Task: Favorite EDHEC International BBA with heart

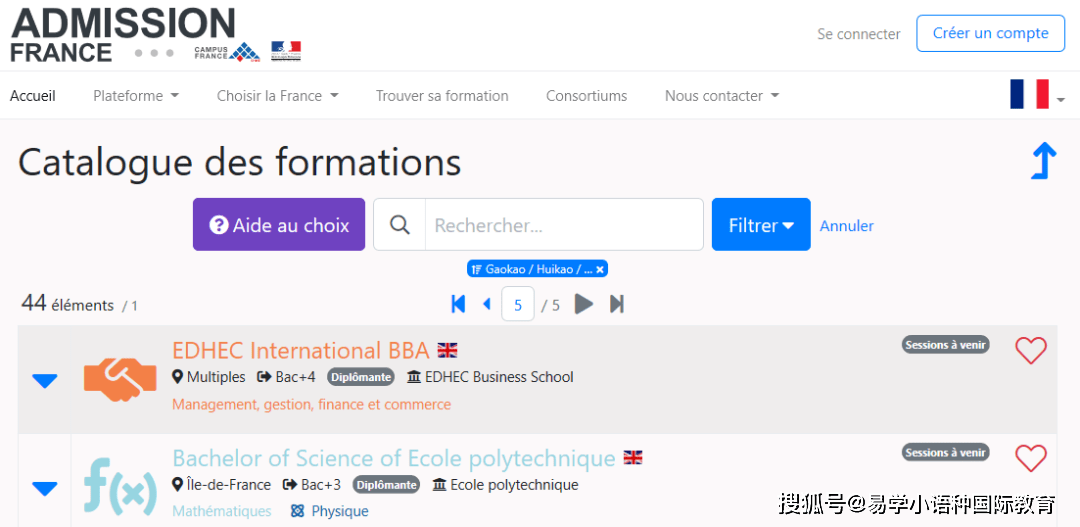Action: coord(1030,350)
